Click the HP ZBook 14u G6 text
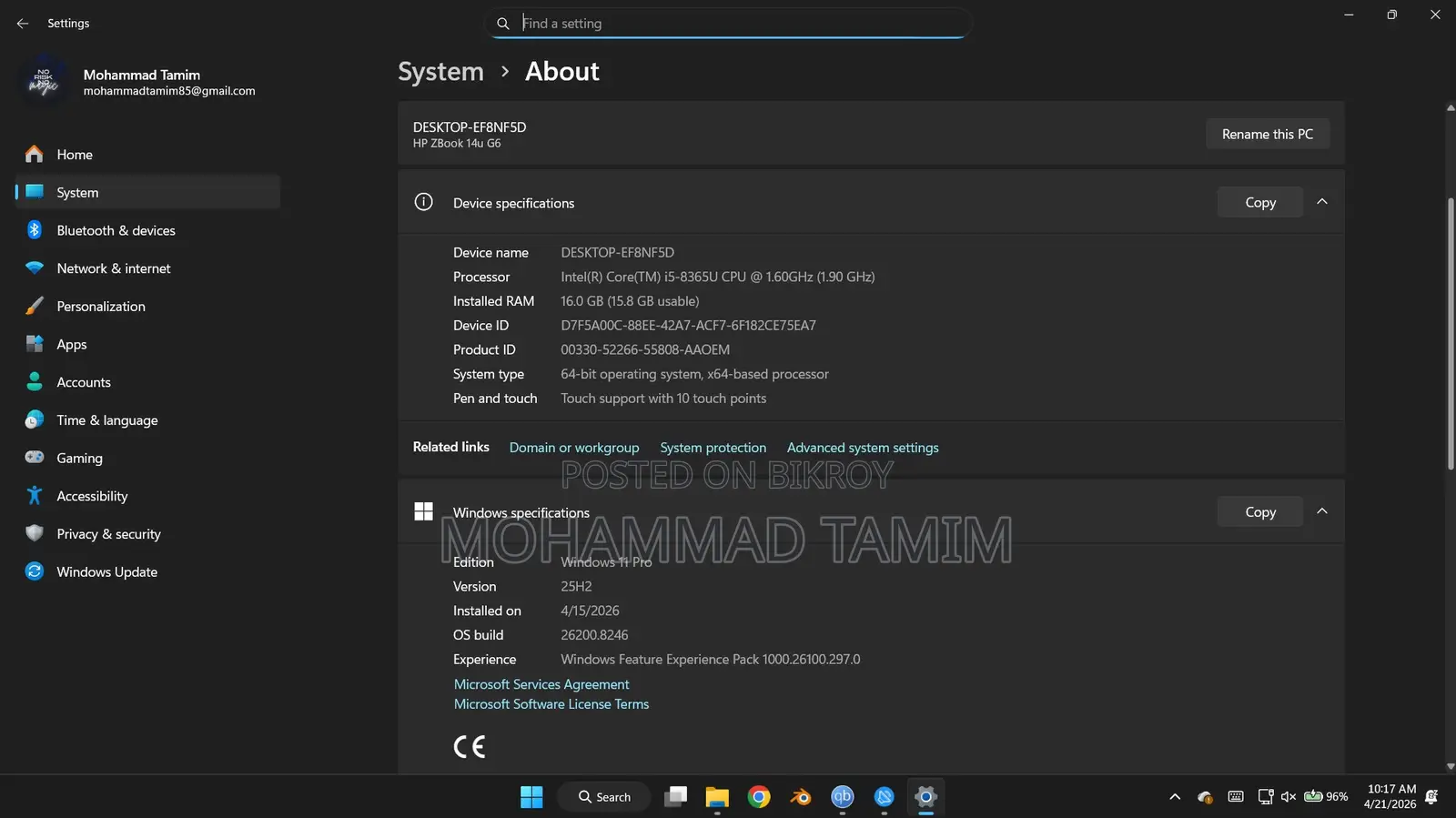The height and width of the screenshot is (818, 1456). pos(457,144)
